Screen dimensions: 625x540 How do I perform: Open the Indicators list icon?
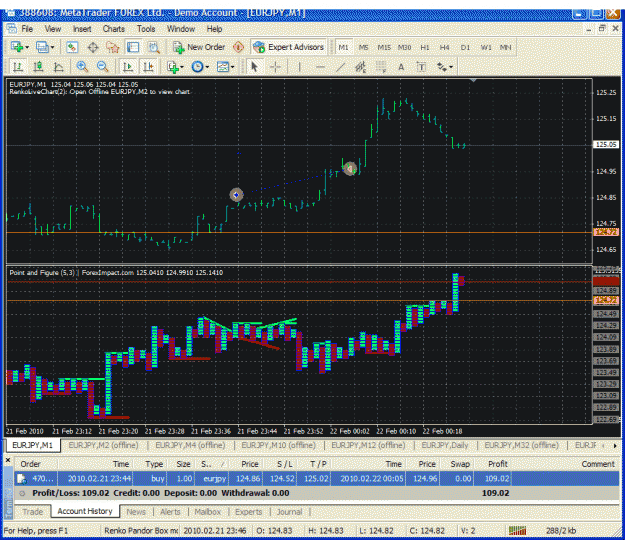coord(173,67)
